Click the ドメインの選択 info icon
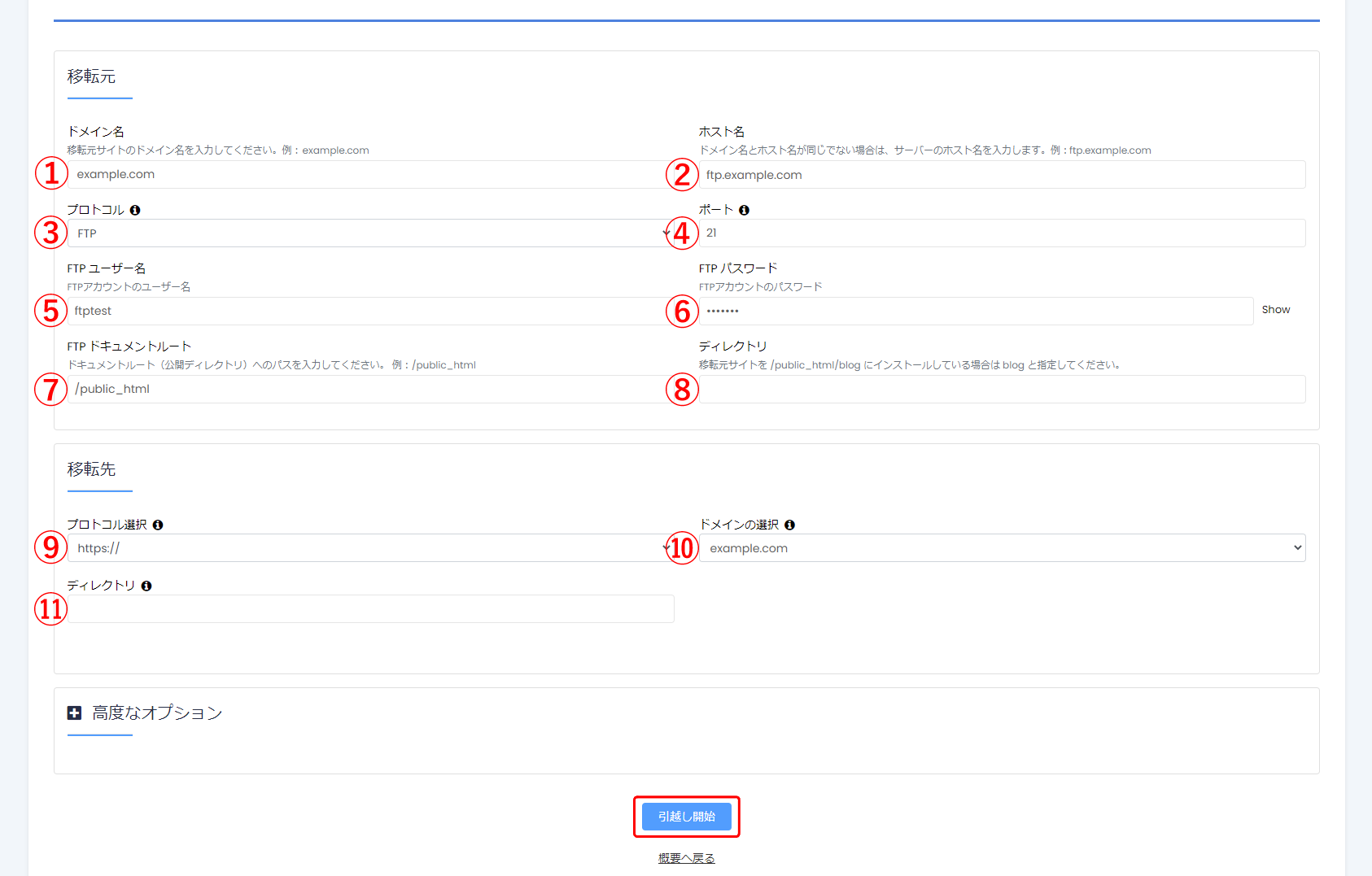The image size is (1372, 876). click(x=790, y=525)
